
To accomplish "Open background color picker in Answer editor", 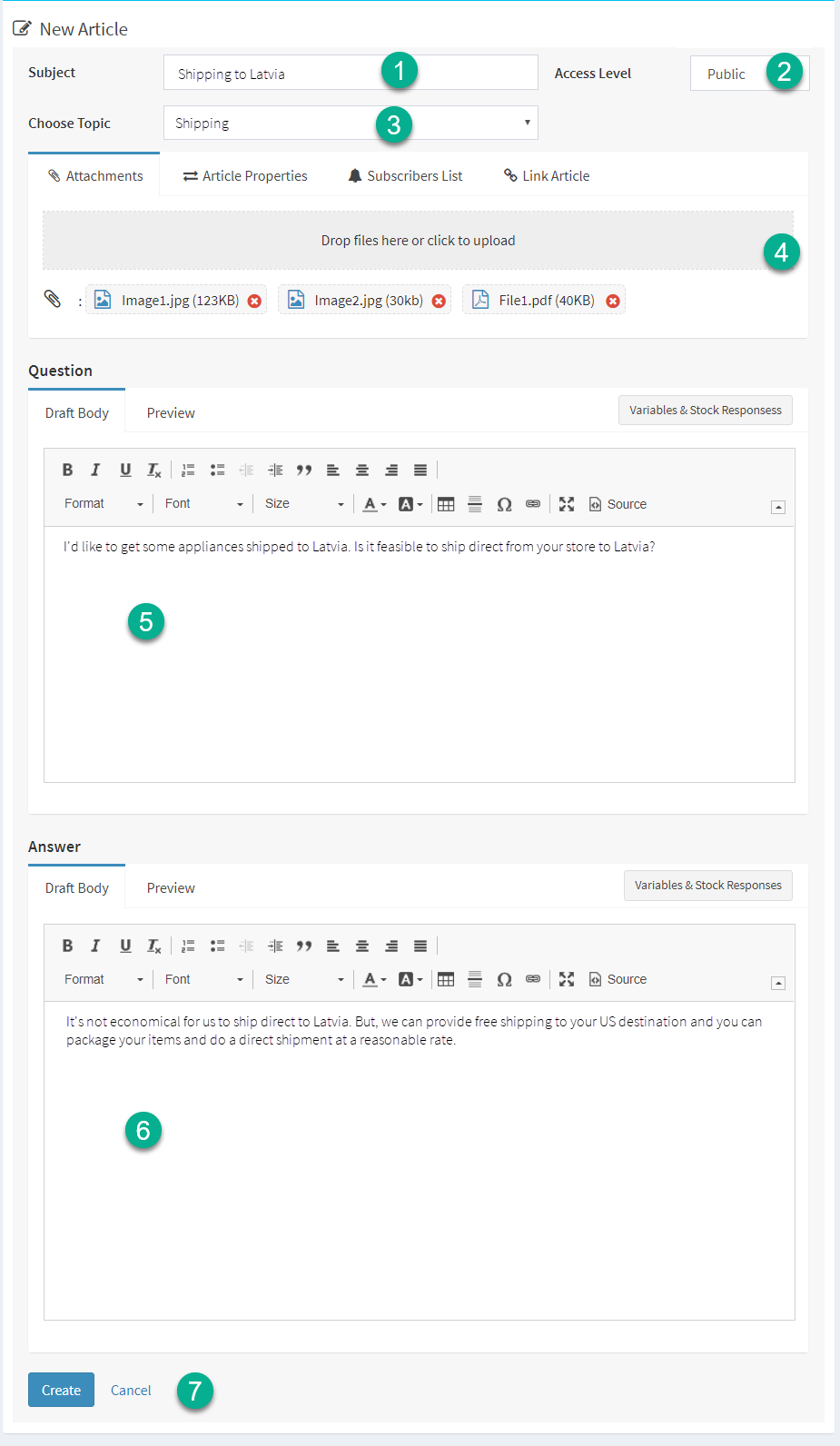I will 410,979.
